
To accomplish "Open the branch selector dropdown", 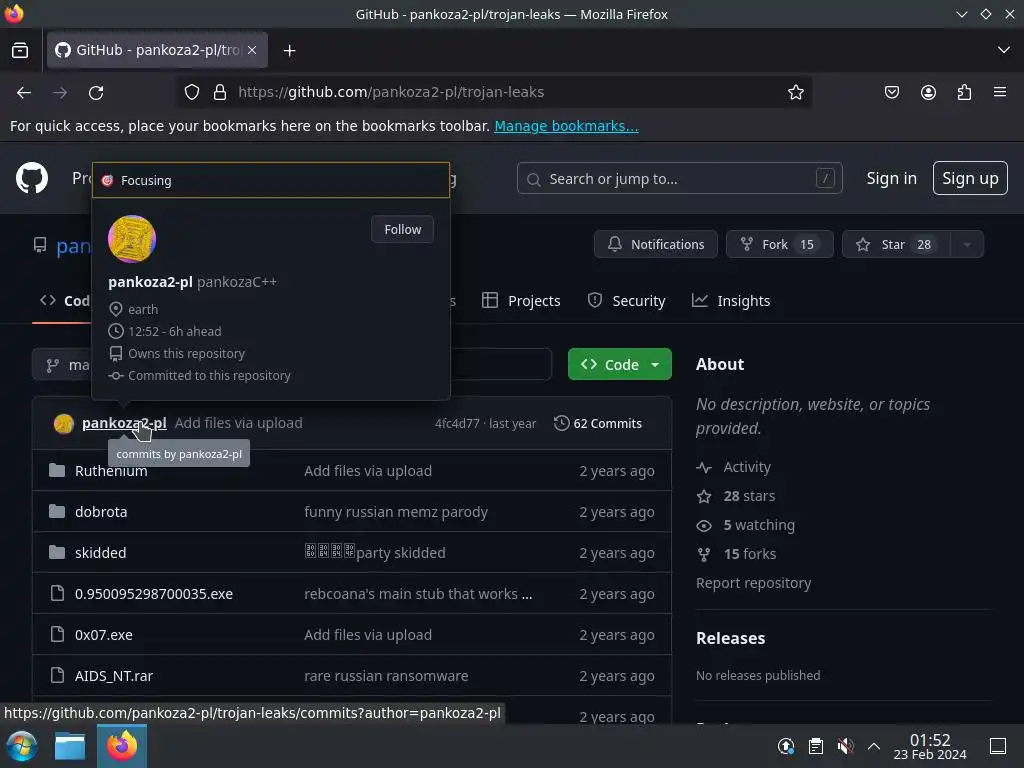I will [x=62, y=364].
